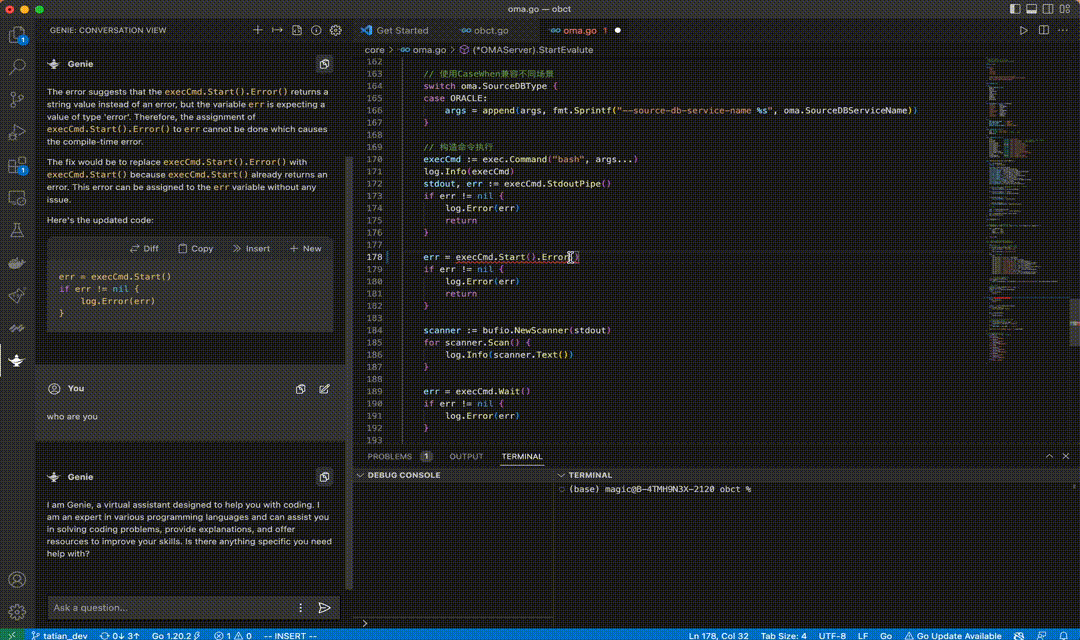Click the Search icon in the activity bar

[16, 67]
